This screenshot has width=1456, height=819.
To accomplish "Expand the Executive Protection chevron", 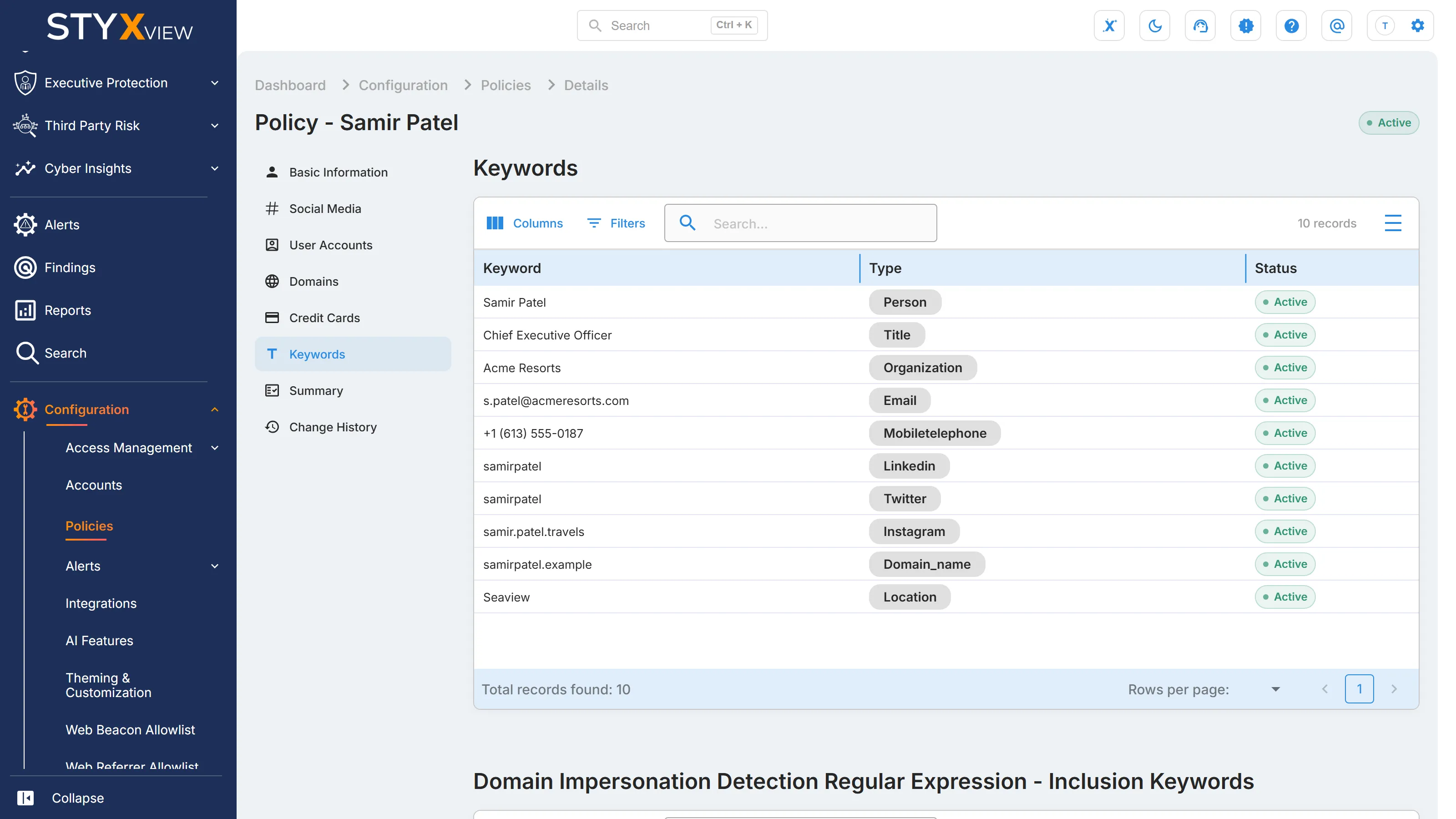I will coord(215,83).
